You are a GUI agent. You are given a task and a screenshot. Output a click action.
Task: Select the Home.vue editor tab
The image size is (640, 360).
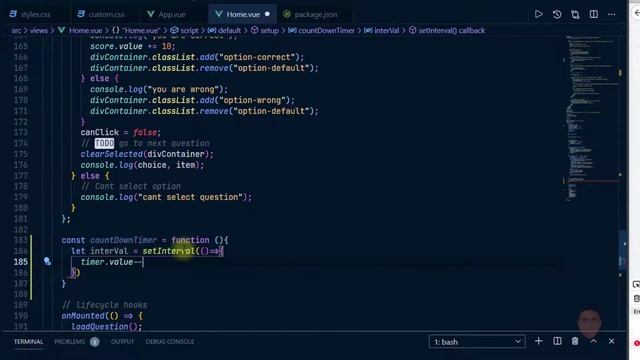click(242, 14)
